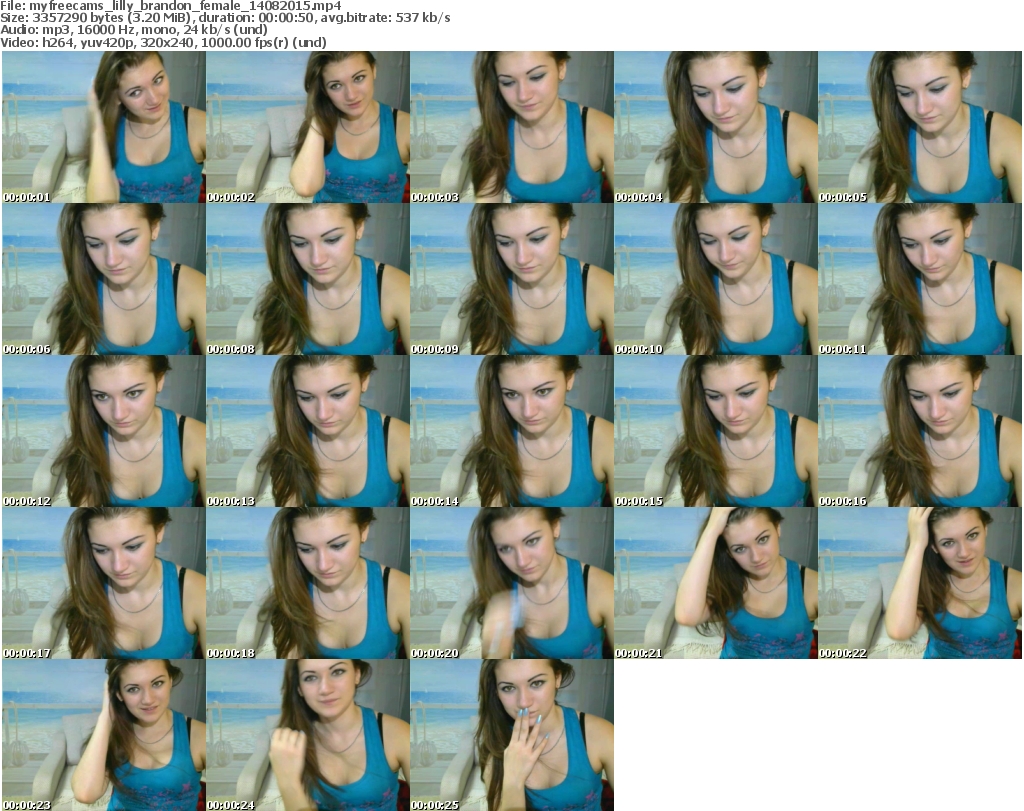Image resolution: width=1024 pixels, height=811 pixels.
Task: Choose the frame stamped 00:00:21
Action: coord(716,583)
